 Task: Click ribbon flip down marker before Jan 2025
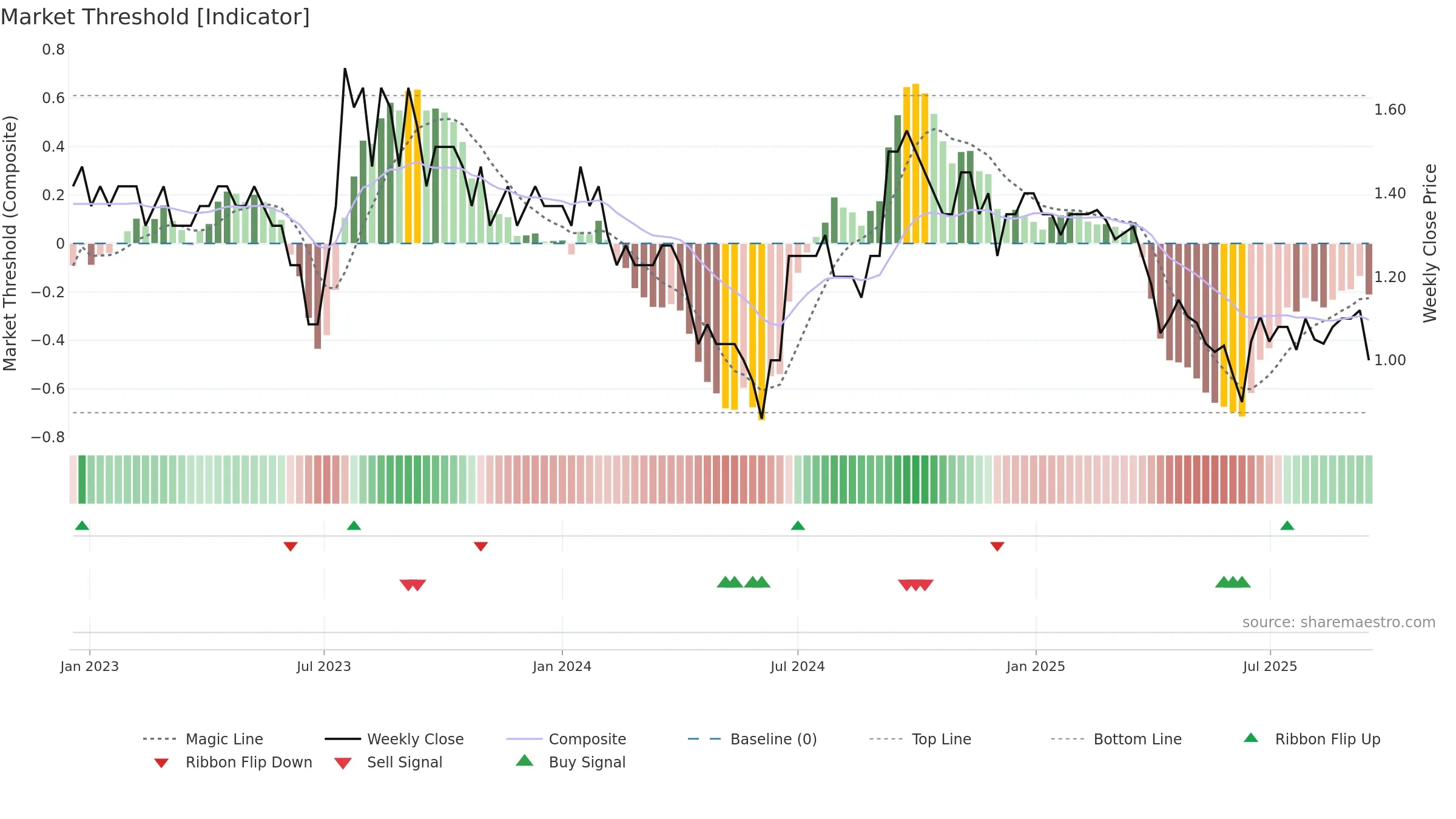coord(997,547)
